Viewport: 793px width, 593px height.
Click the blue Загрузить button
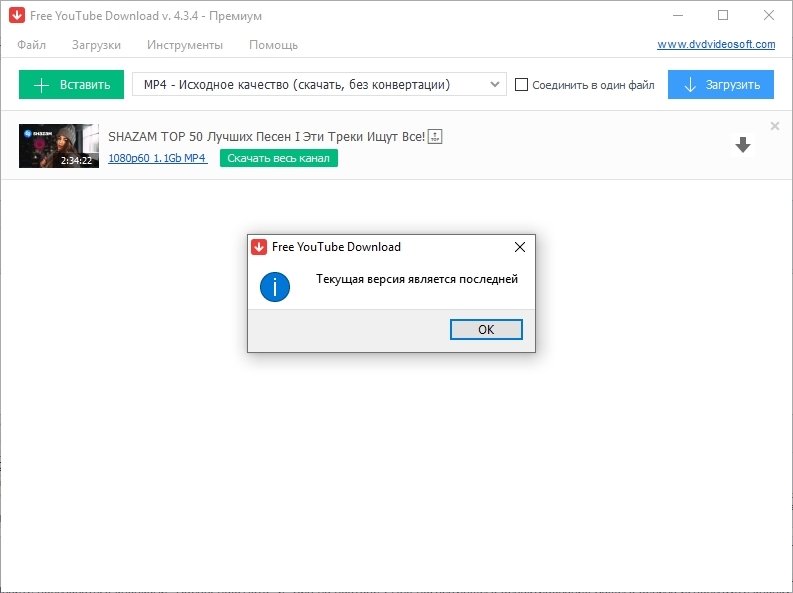point(720,85)
